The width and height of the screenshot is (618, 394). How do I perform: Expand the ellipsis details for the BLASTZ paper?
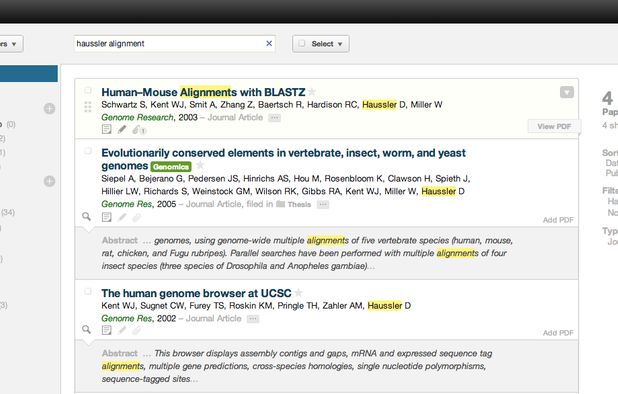tap(275, 118)
